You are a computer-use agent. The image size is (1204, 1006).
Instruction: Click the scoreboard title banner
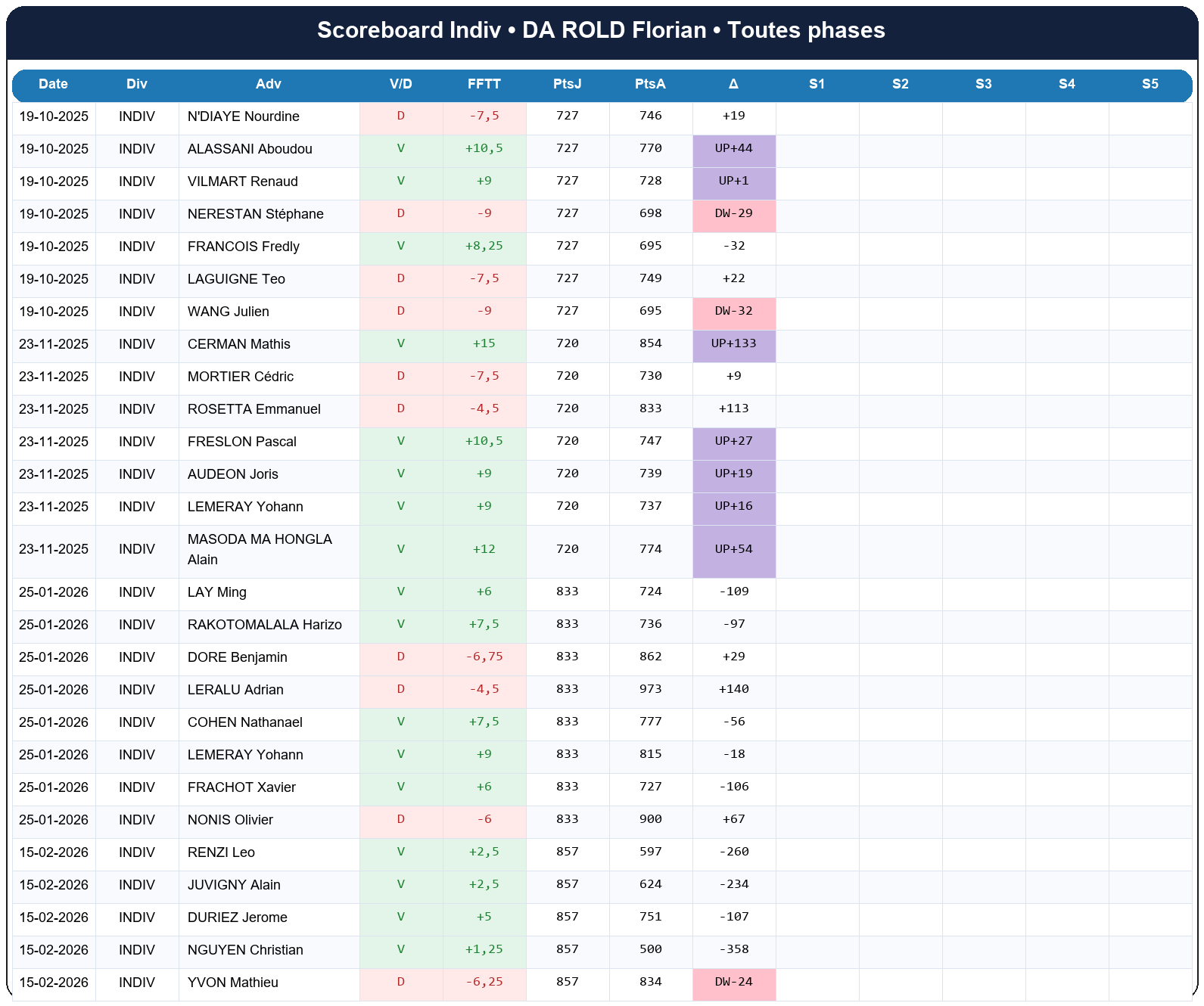[x=601, y=30]
